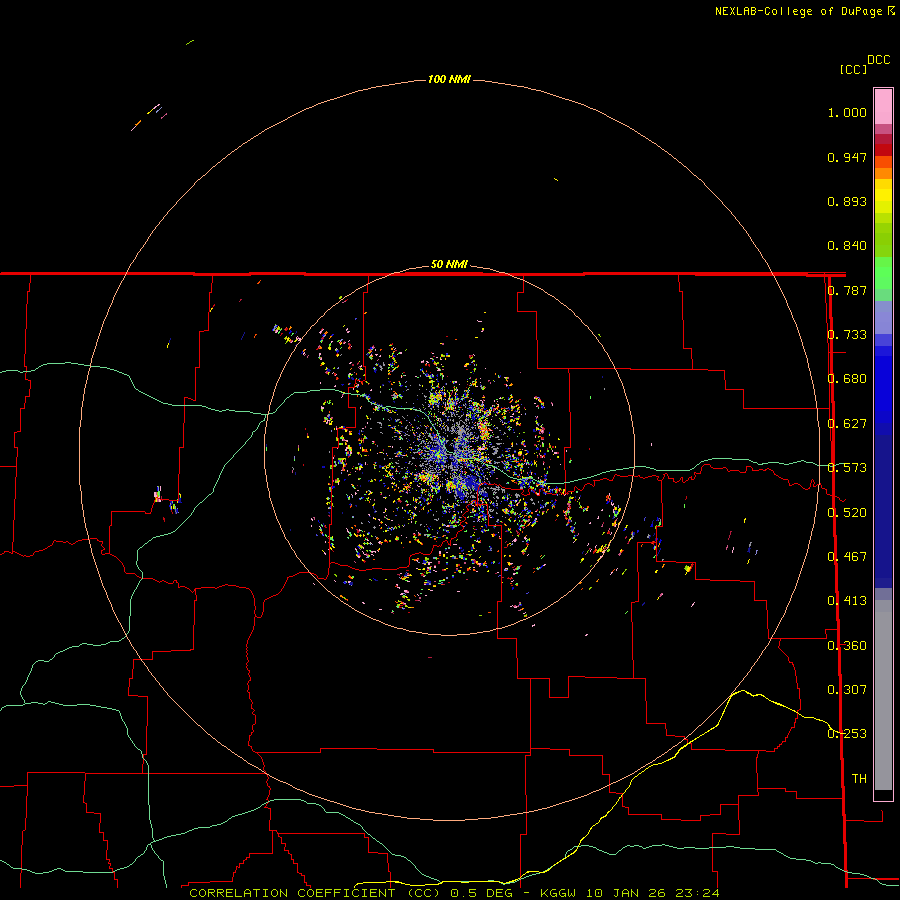
Task: Click the 0.520 legend value
Action: click(847, 513)
